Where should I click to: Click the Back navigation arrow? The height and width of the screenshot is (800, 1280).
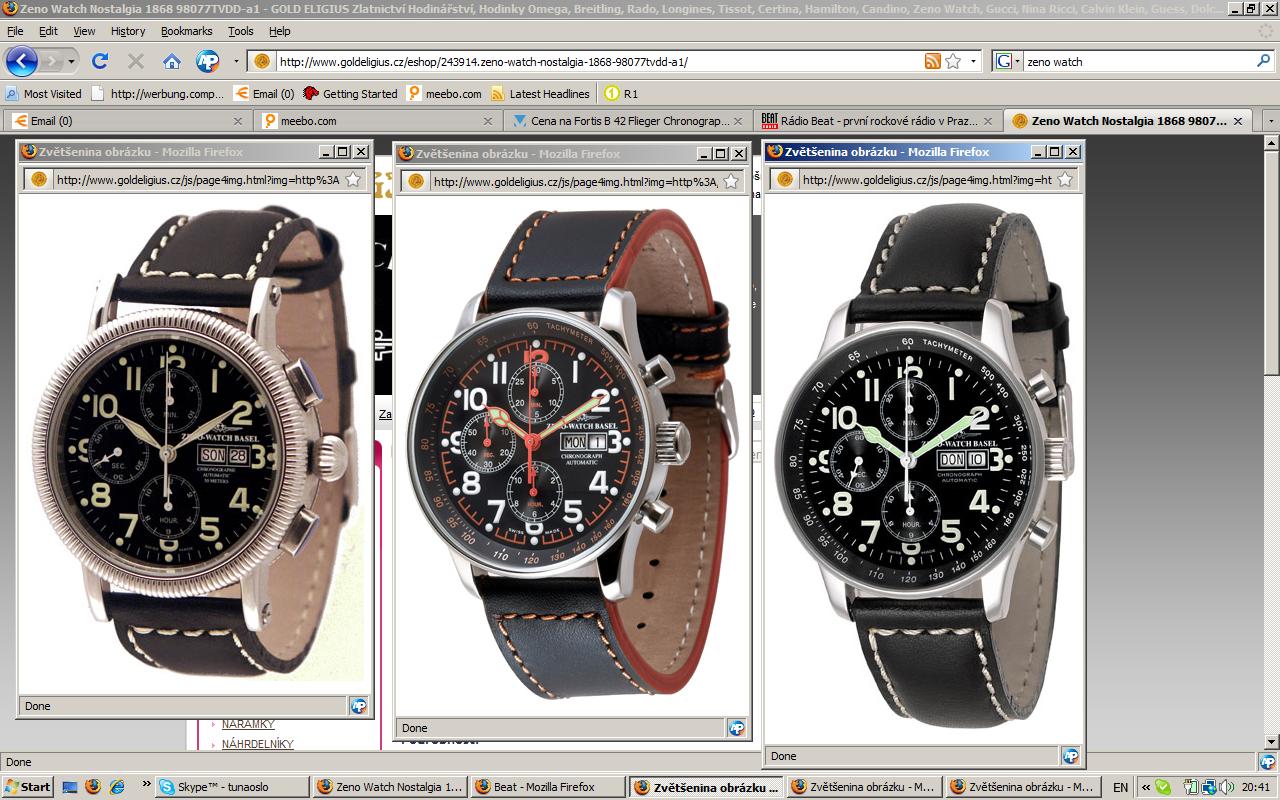coord(22,61)
